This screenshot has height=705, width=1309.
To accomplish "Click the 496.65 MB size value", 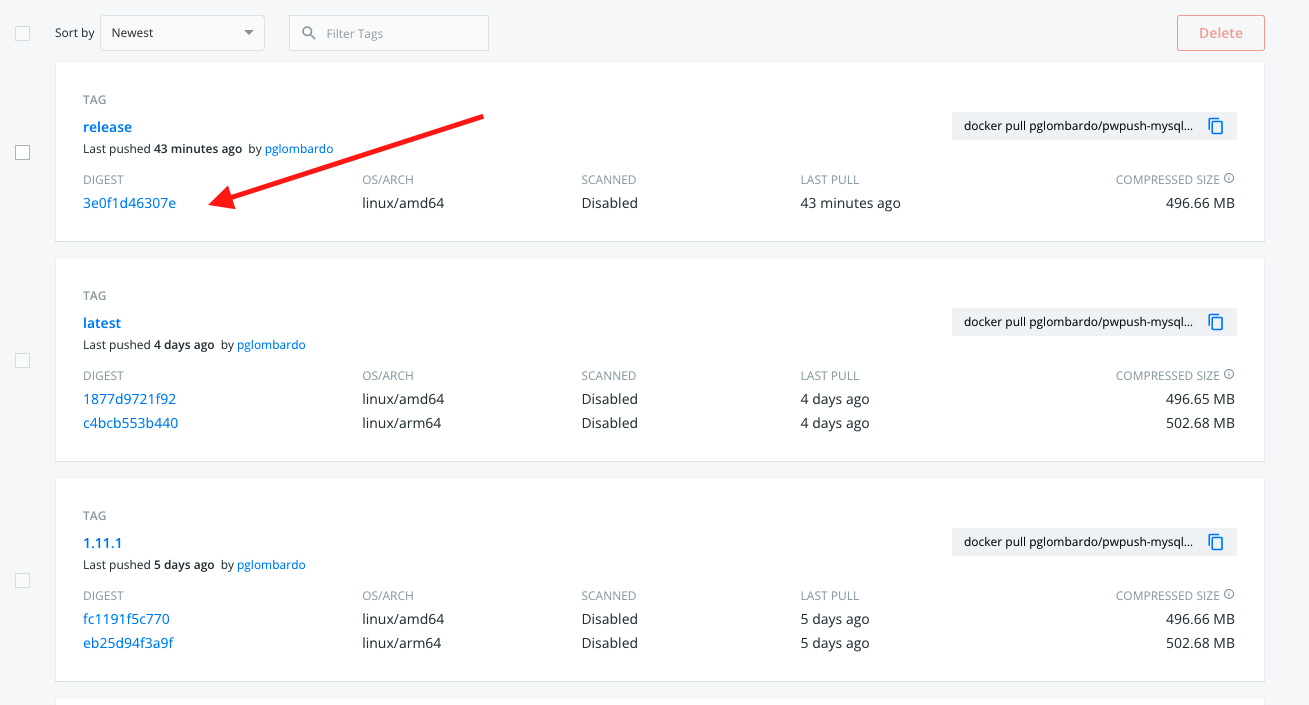I will pos(1200,399).
